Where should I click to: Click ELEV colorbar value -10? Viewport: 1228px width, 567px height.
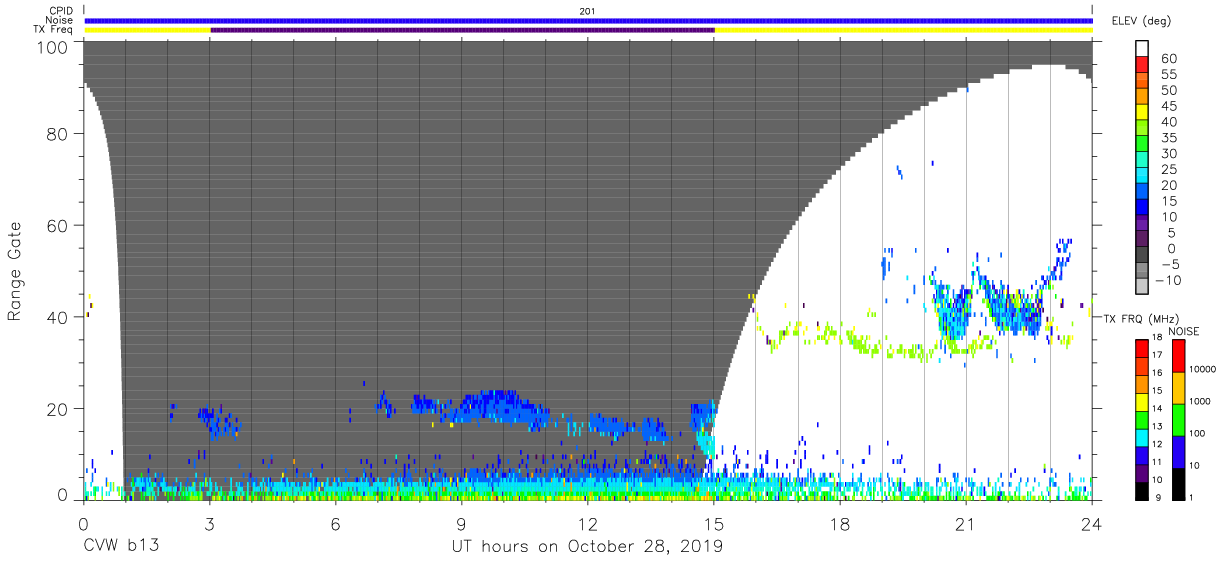[x=1169, y=281]
